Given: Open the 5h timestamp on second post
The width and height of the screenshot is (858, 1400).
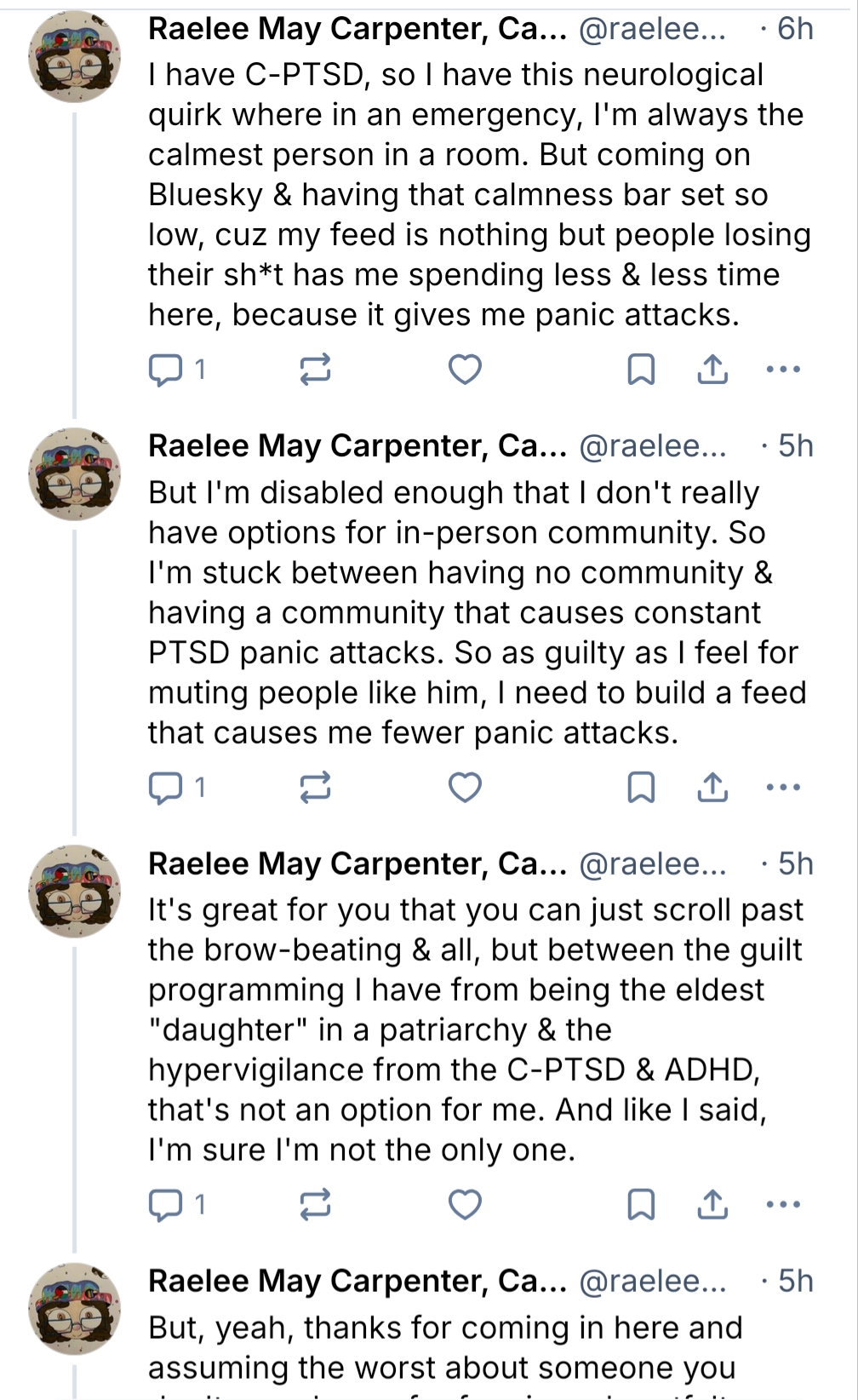Looking at the screenshot, I should (795, 446).
